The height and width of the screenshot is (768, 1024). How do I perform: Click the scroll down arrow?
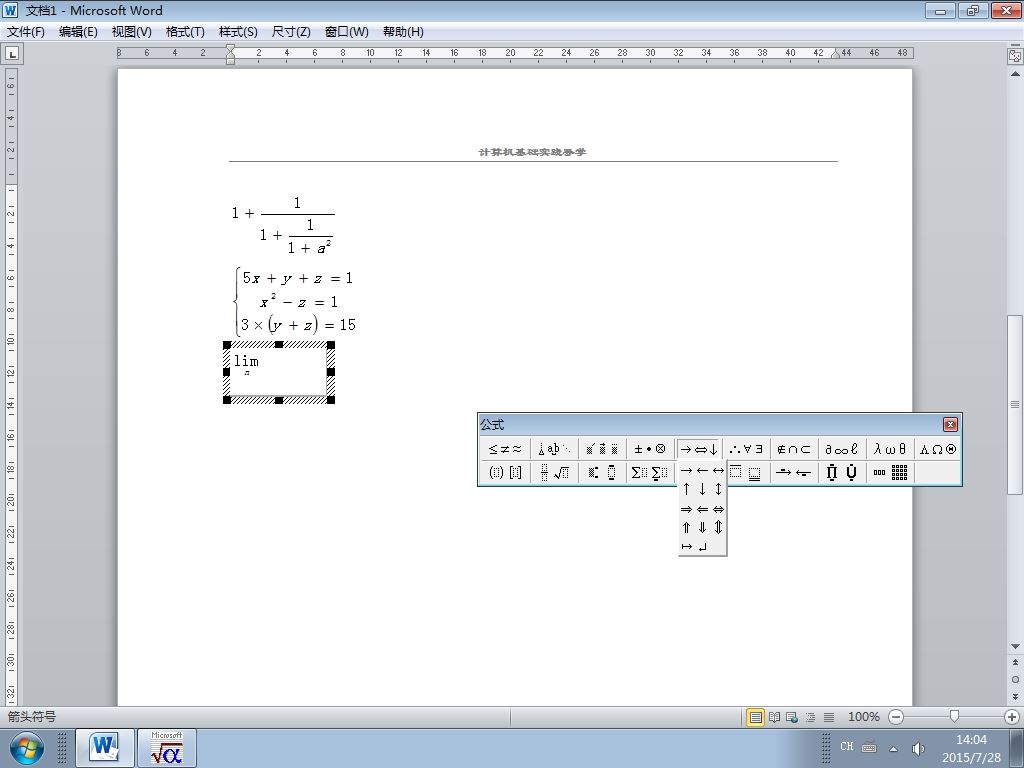click(1015, 647)
